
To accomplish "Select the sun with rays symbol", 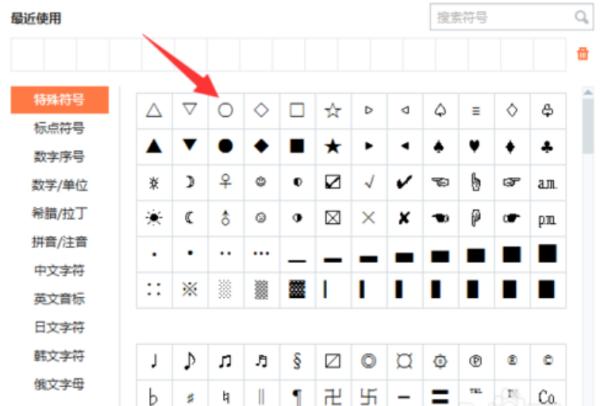I will [x=154, y=218].
